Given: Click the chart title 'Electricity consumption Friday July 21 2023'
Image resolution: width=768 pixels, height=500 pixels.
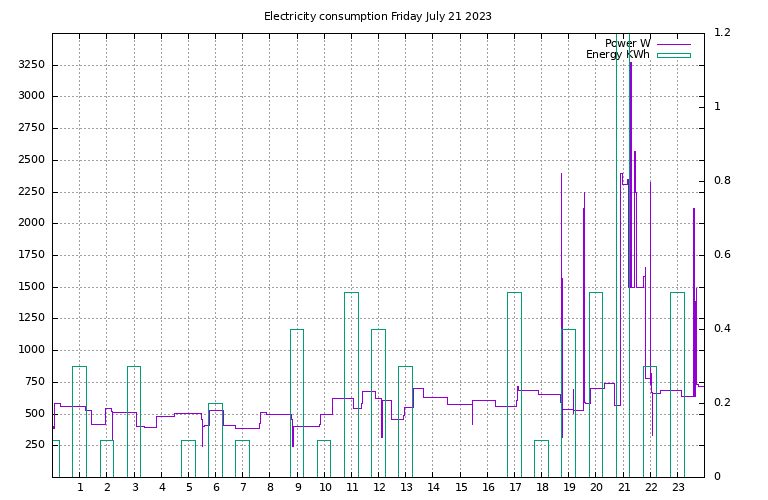Looking at the screenshot, I should [378, 16].
